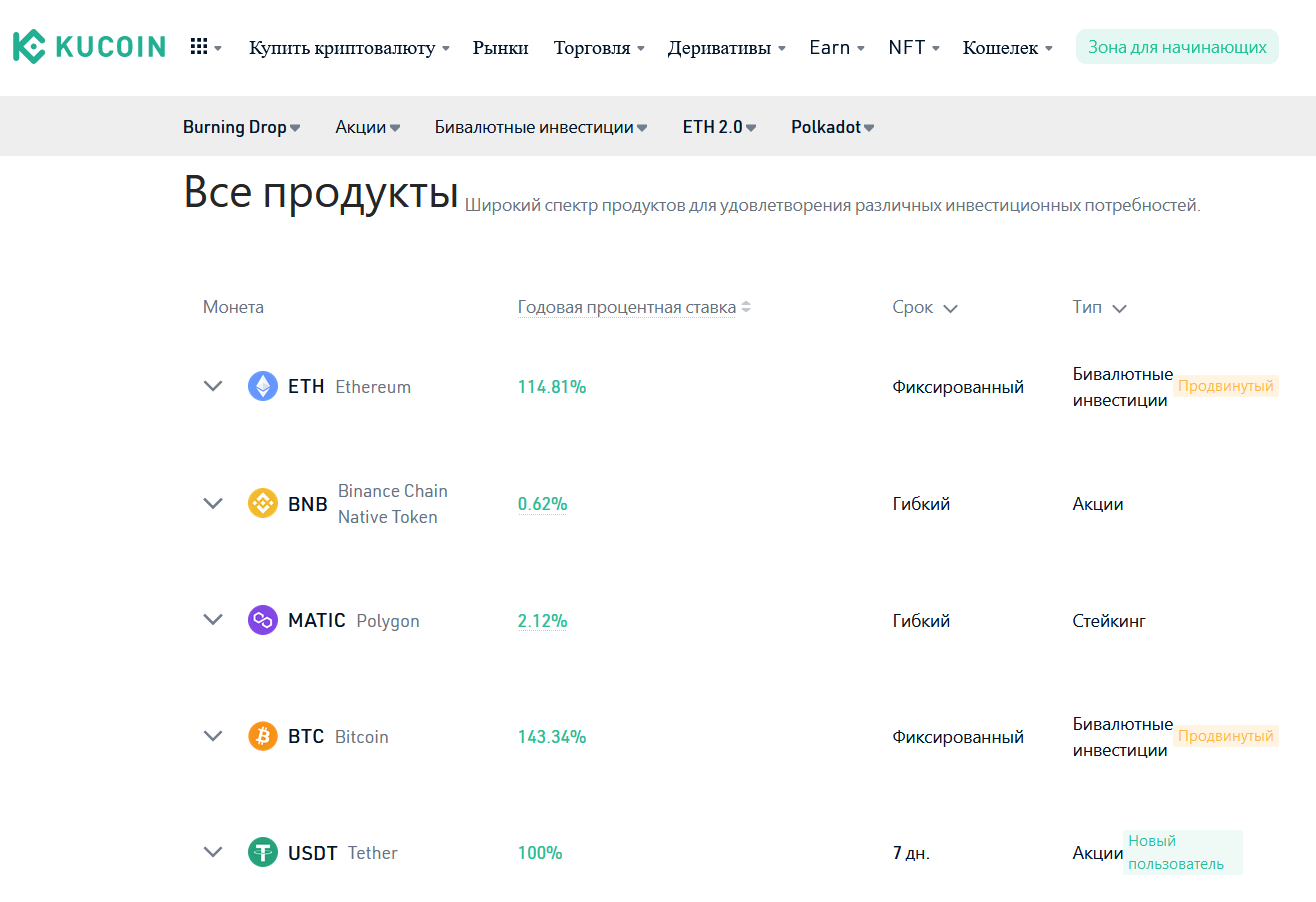
Task: Open the NFT menu
Action: 914,48
